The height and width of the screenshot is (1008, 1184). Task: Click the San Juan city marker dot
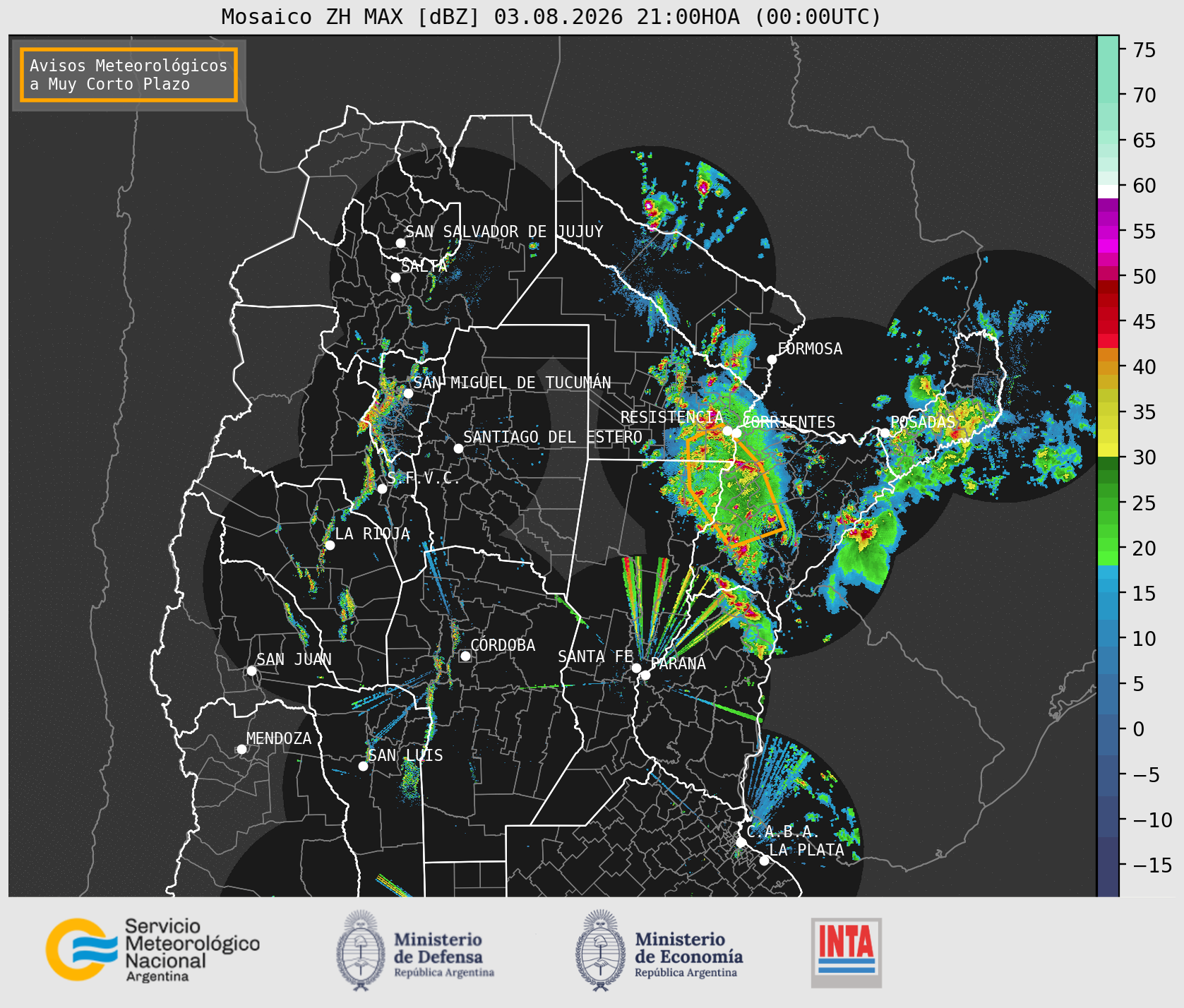(251, 671)
